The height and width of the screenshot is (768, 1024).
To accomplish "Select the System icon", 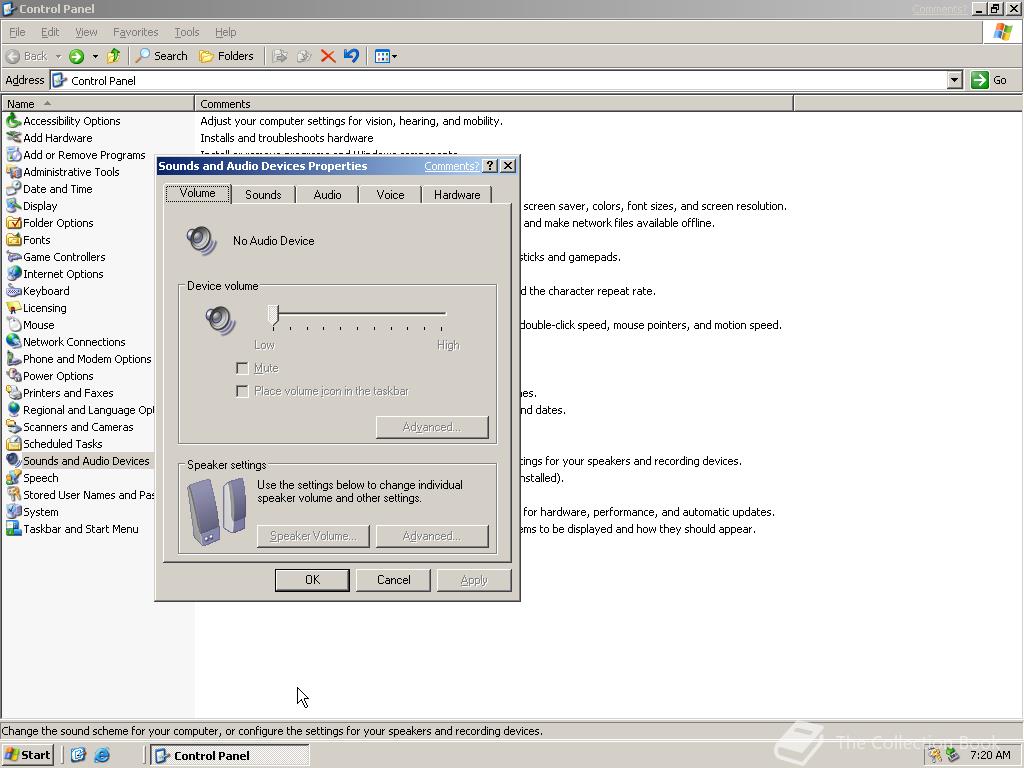I will [x=14, y=511].
